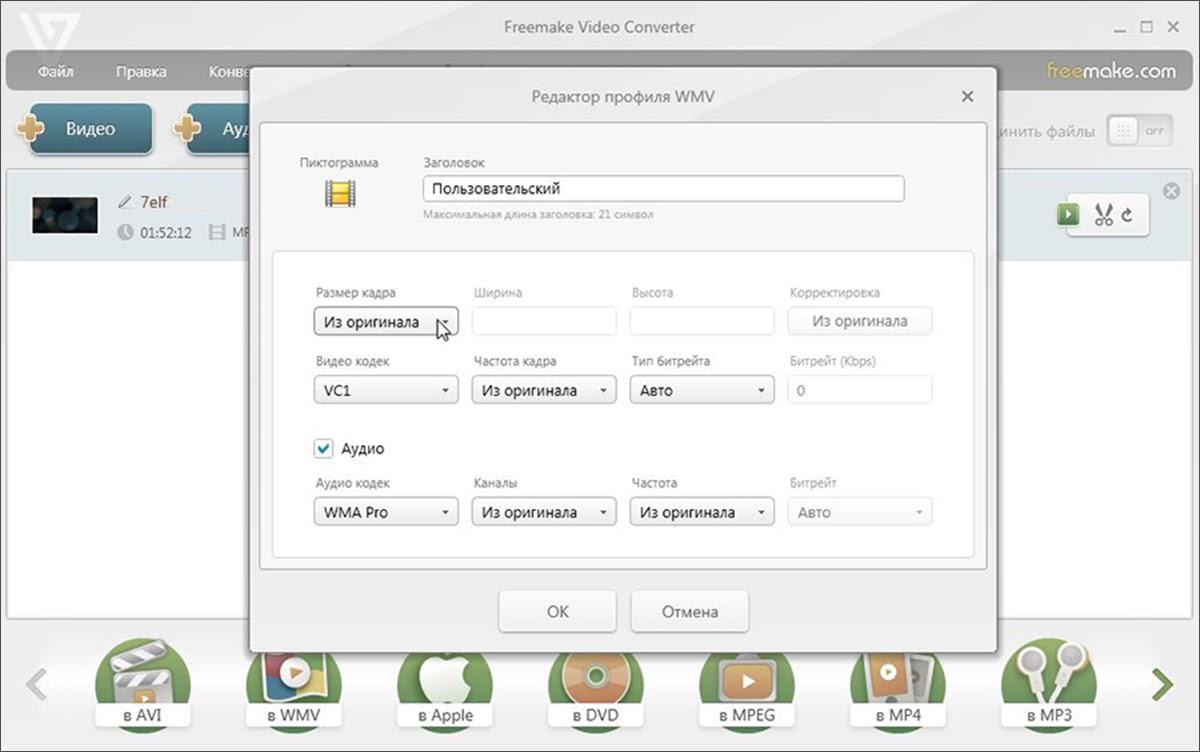Choose the 'в MPEG' conversion format
The image size is (1200, 752).
[747, 689]
